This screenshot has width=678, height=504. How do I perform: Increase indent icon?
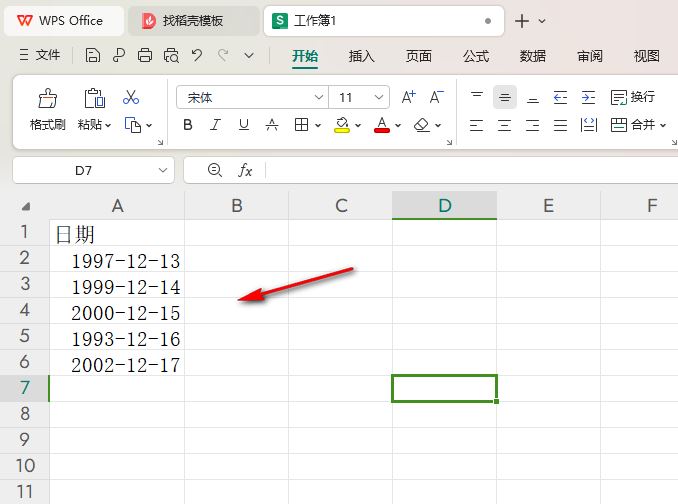click(x=588, y=97)
